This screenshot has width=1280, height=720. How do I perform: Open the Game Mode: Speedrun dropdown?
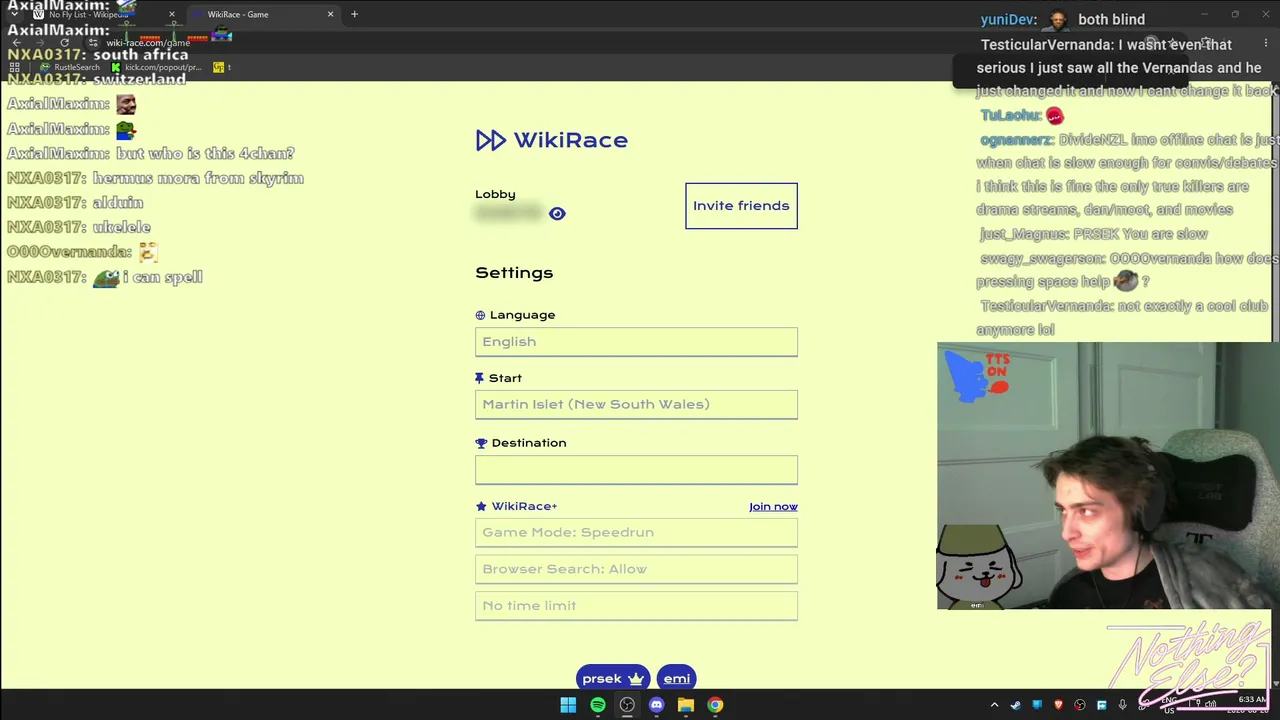pyautogui.click(x=636, y=532)
